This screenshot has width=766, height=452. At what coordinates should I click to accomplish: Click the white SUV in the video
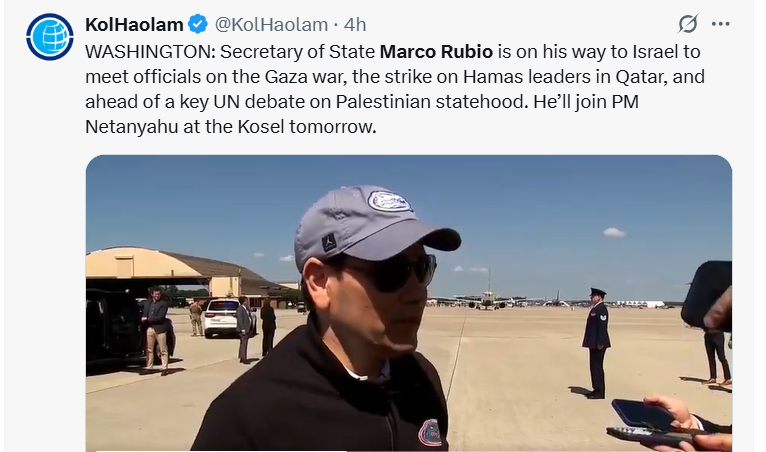(222, 318)
